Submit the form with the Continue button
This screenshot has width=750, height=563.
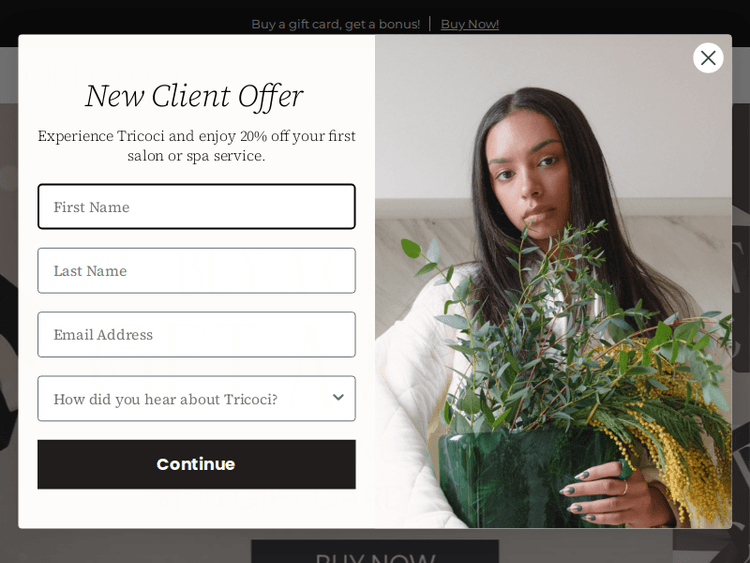197,464
